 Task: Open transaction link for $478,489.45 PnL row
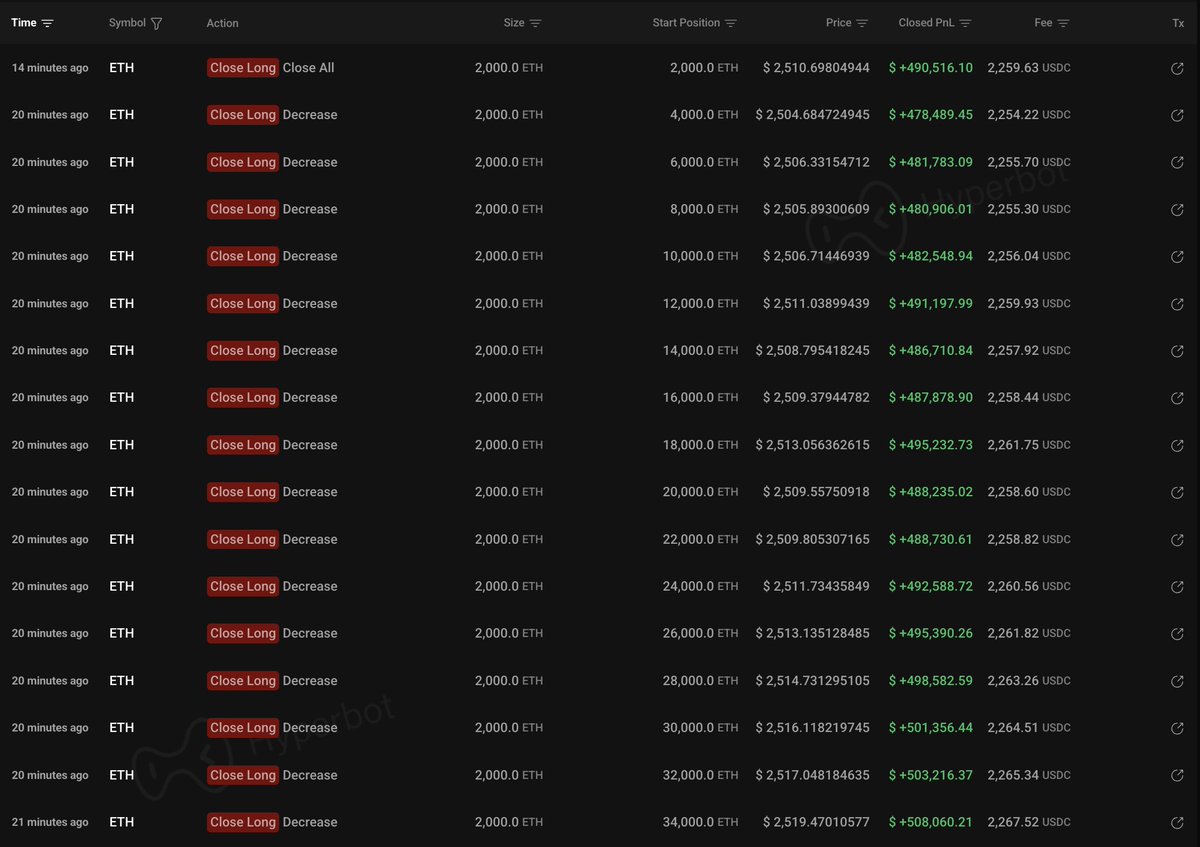[x=1177, y=116]
